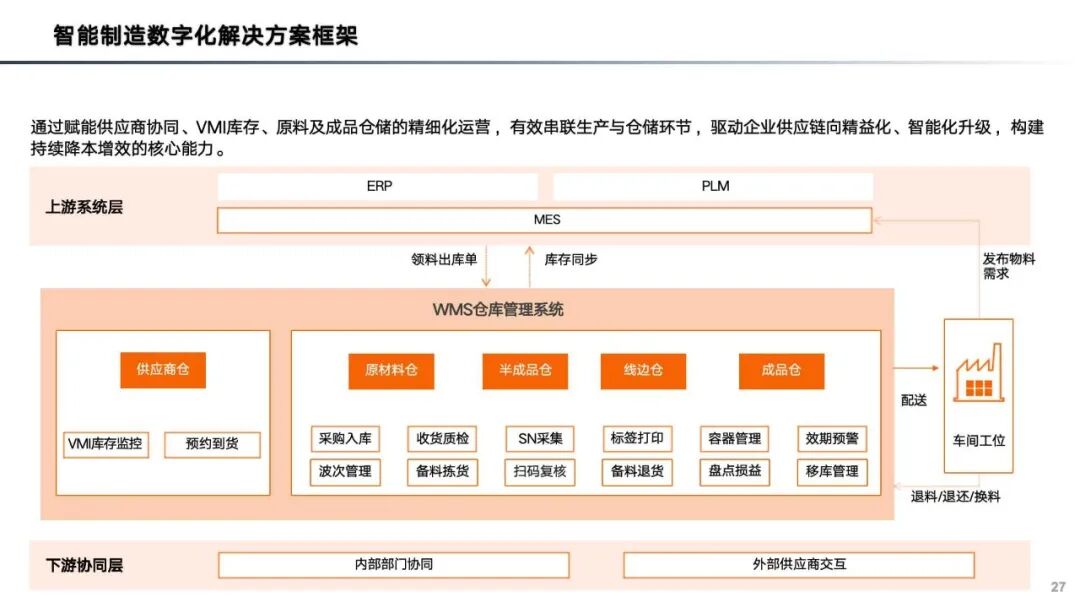The height and width of the screenshot is (608, 1080).
Task: Click the 车间工位 label
Action: [979, 441]
